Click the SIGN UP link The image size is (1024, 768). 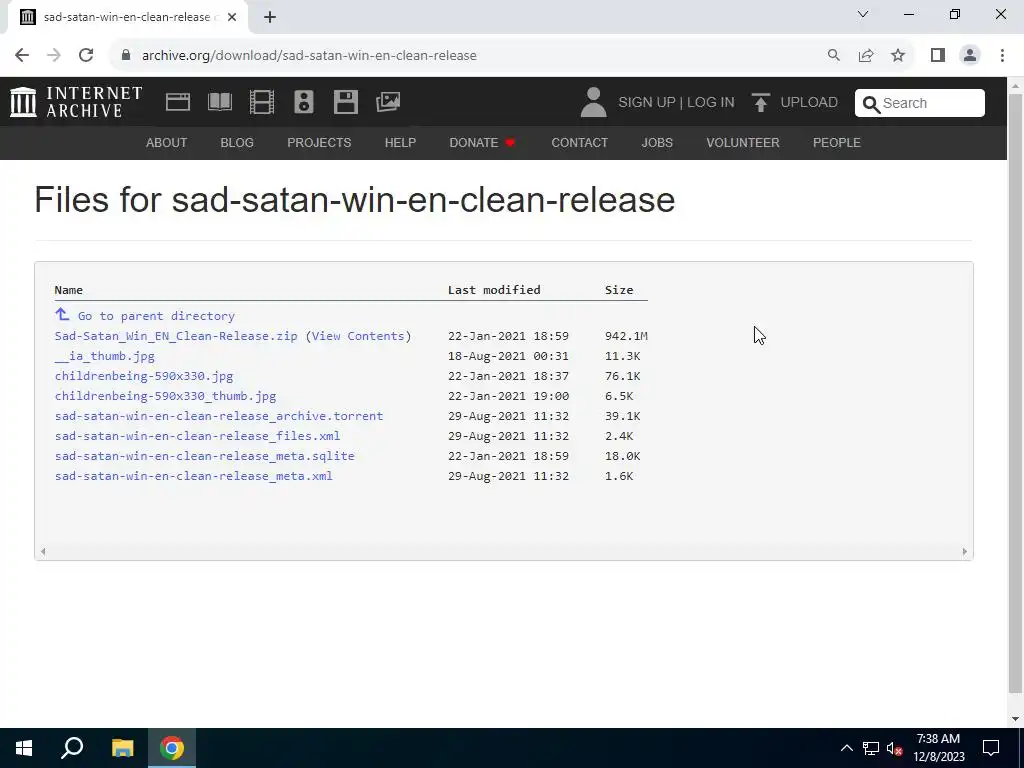click(647, 103)
